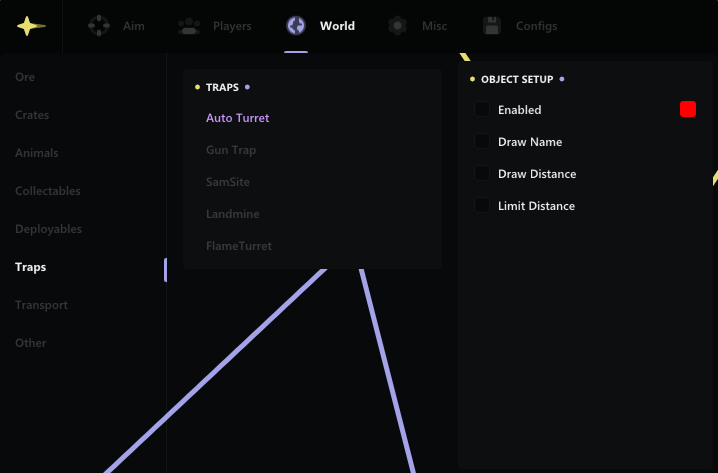
Task: Choose Gun Trap from traps list
Action: 231,150
